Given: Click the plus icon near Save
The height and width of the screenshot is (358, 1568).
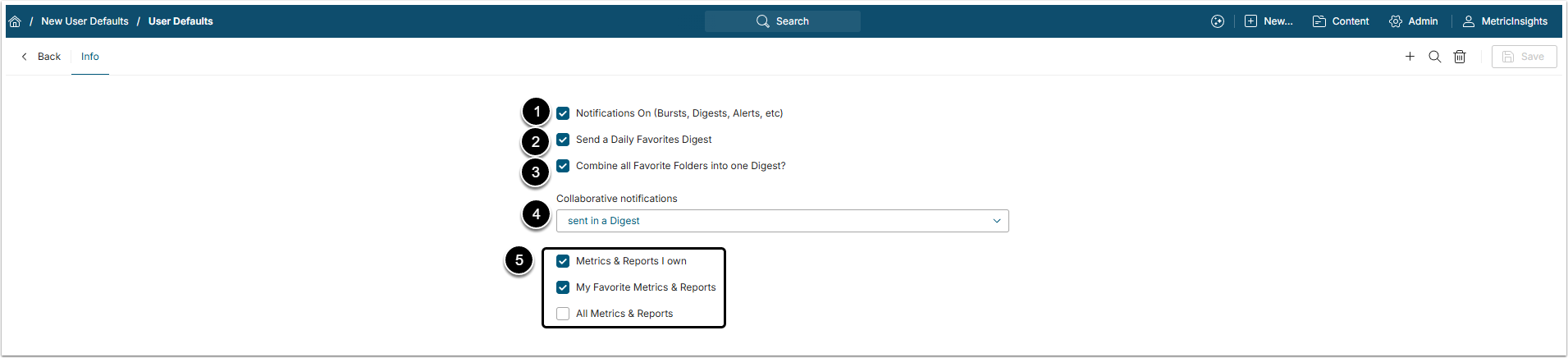Looking at the screenshot, I should coord(1410,57).
